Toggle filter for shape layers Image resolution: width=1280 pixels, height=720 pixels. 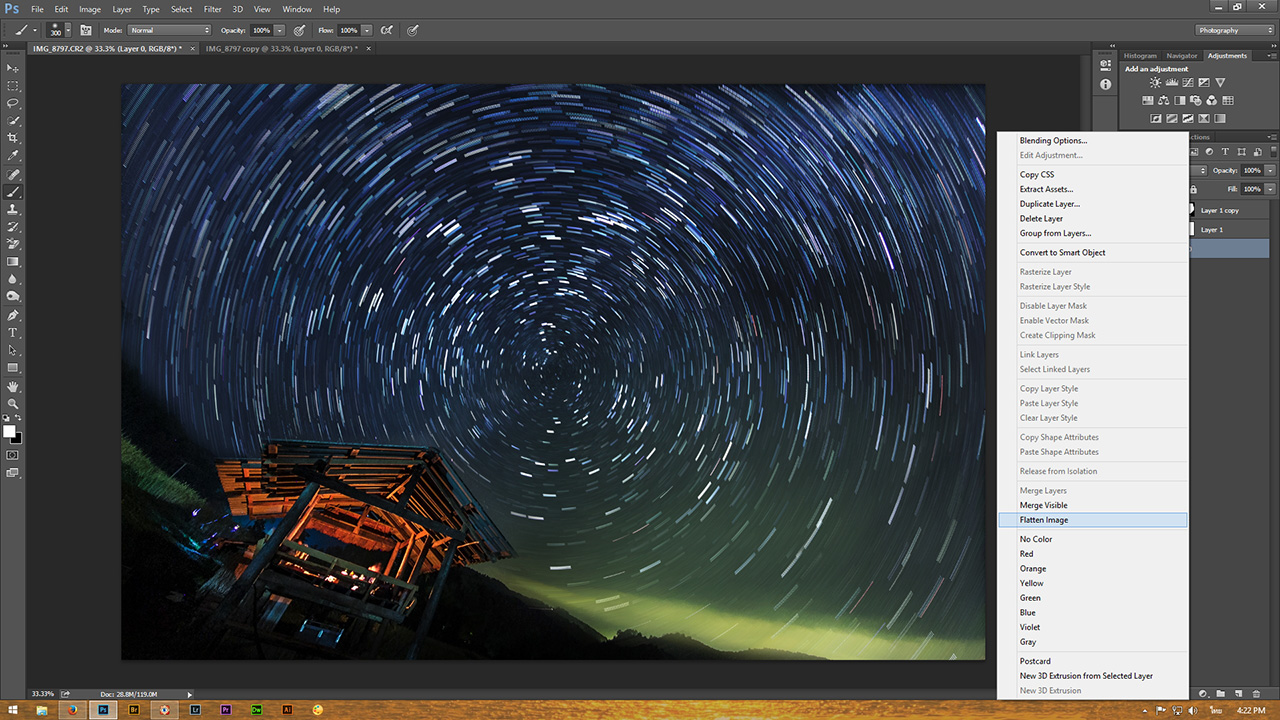coord(1241,152)
